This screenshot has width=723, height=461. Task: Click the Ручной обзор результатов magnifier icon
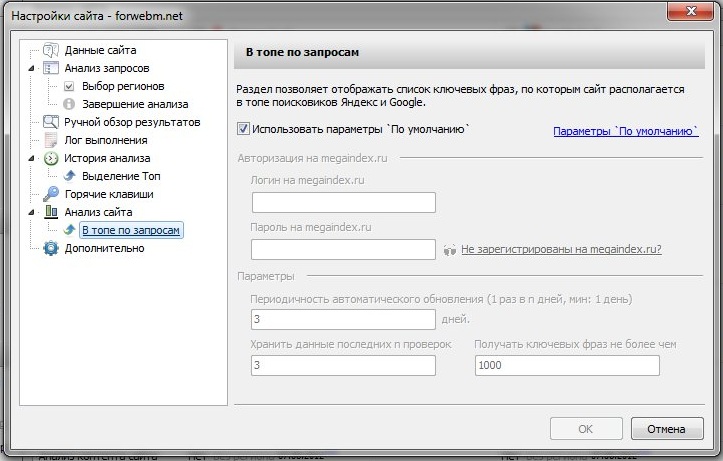[x=50, y=122]
